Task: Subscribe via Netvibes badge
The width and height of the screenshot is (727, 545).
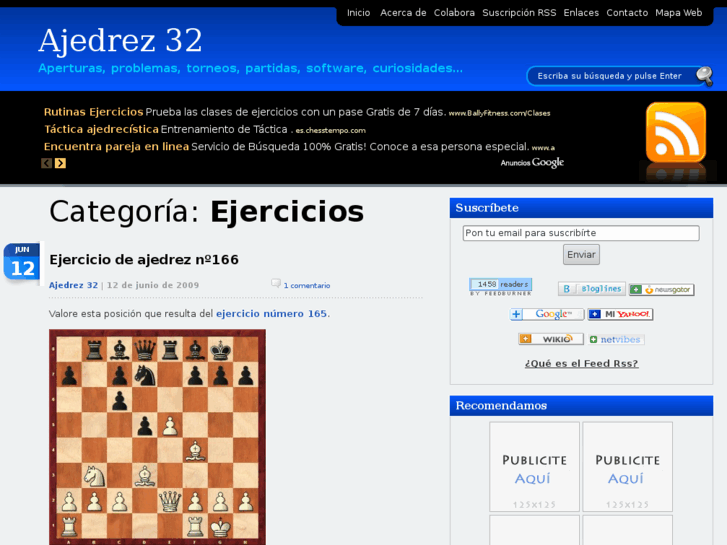Action: tap(616, 340)
